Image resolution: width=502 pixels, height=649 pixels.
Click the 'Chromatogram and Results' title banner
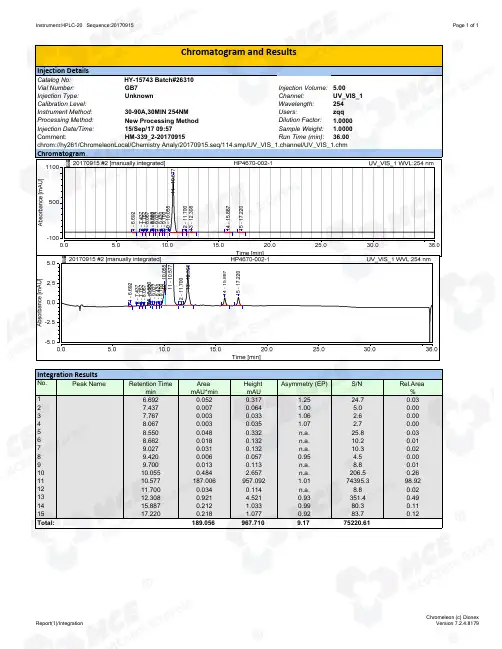tap(239, 56)
